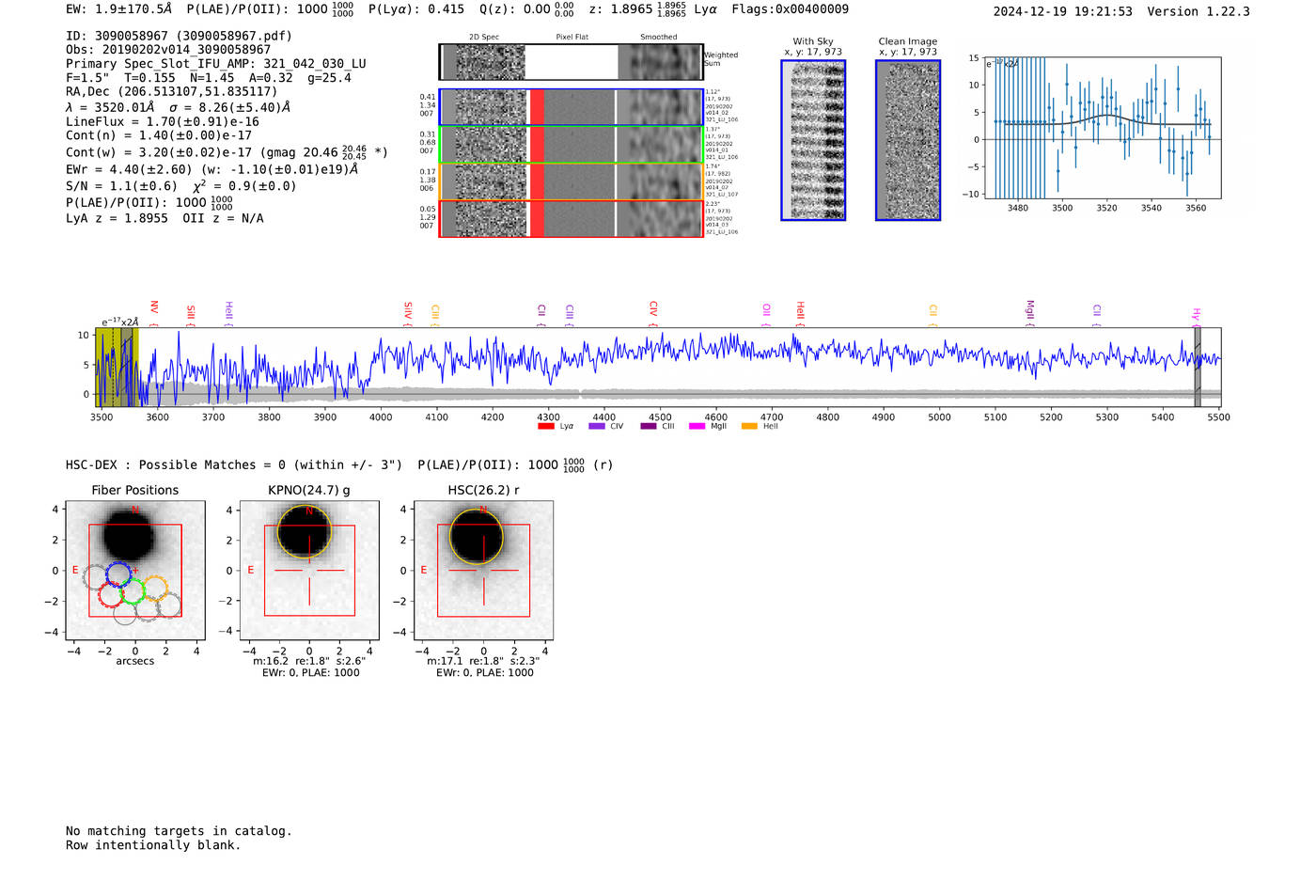Viewport: 1316px width, 896px height.
Task: Click the yellow aperture circle in KPNO image
Action: tap(304, 532)
